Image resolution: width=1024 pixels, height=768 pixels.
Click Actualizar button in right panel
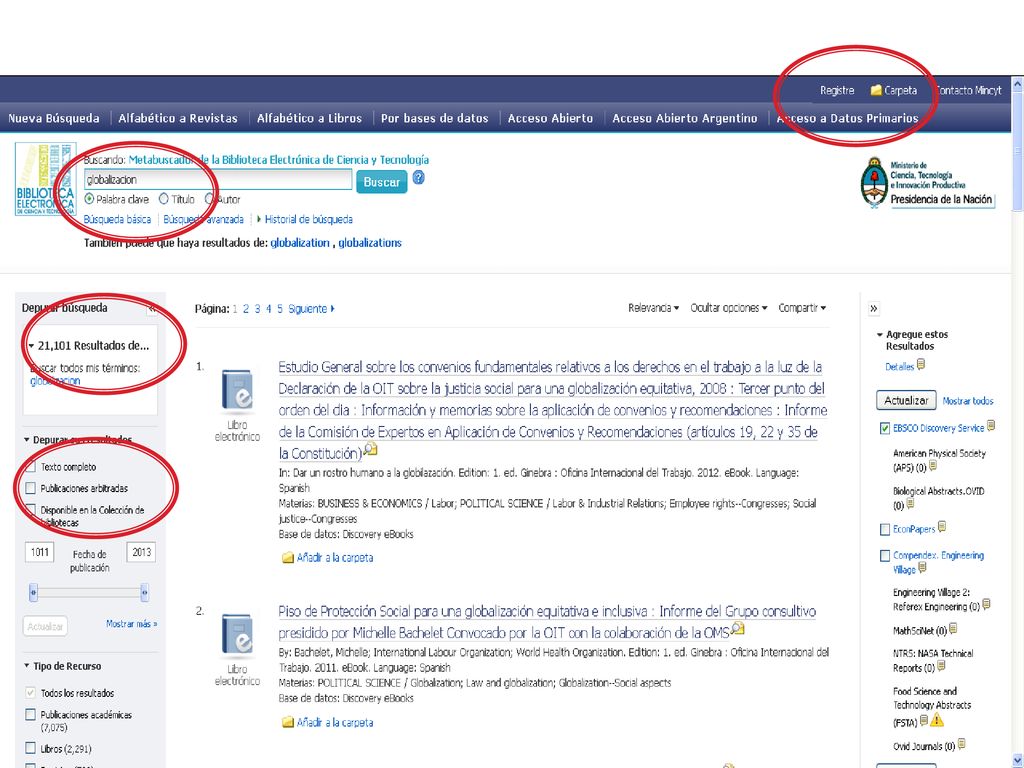coord(906,400)
